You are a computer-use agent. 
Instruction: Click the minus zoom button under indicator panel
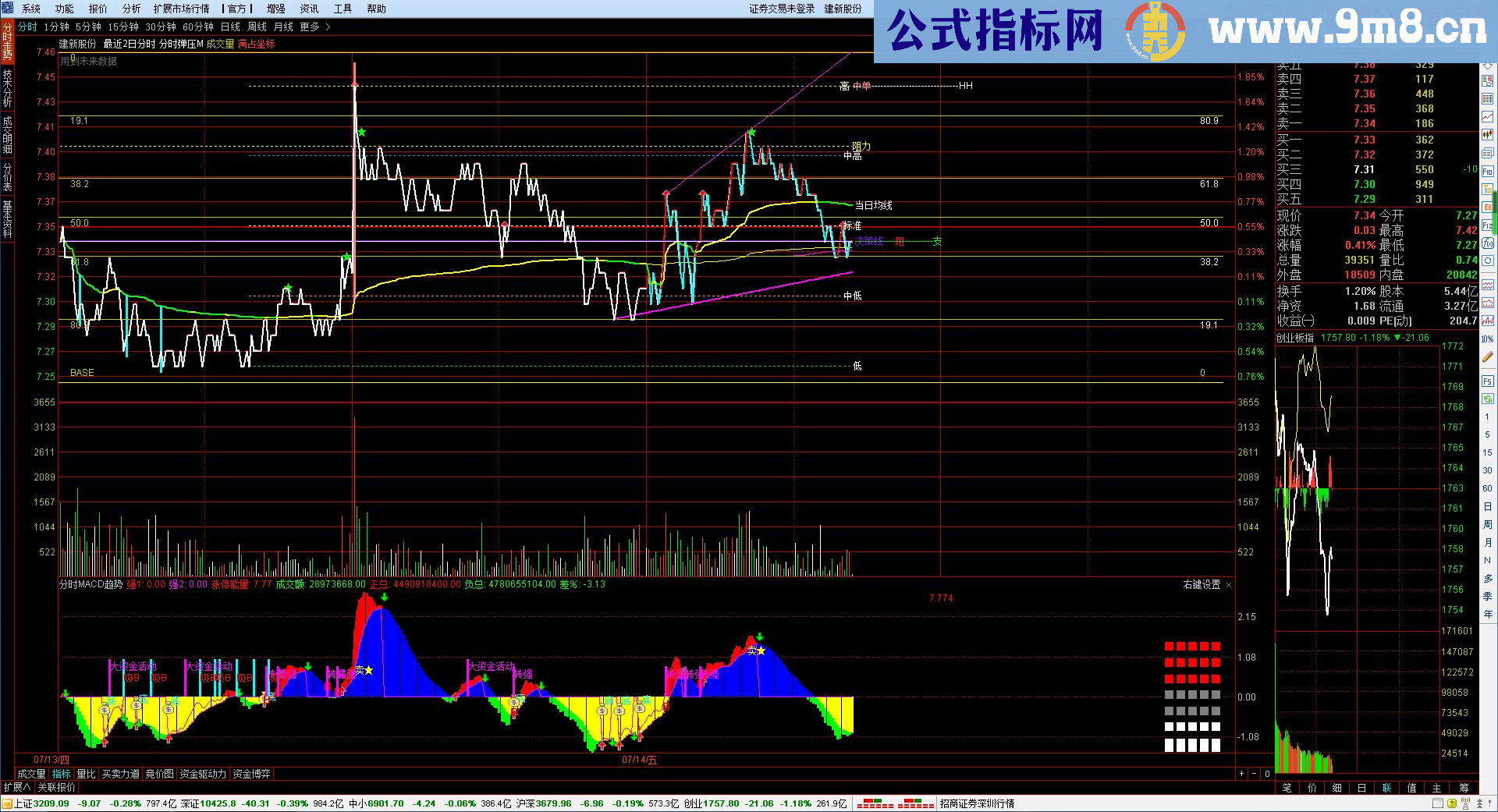pyautogui.click(x=1254, y=774)
